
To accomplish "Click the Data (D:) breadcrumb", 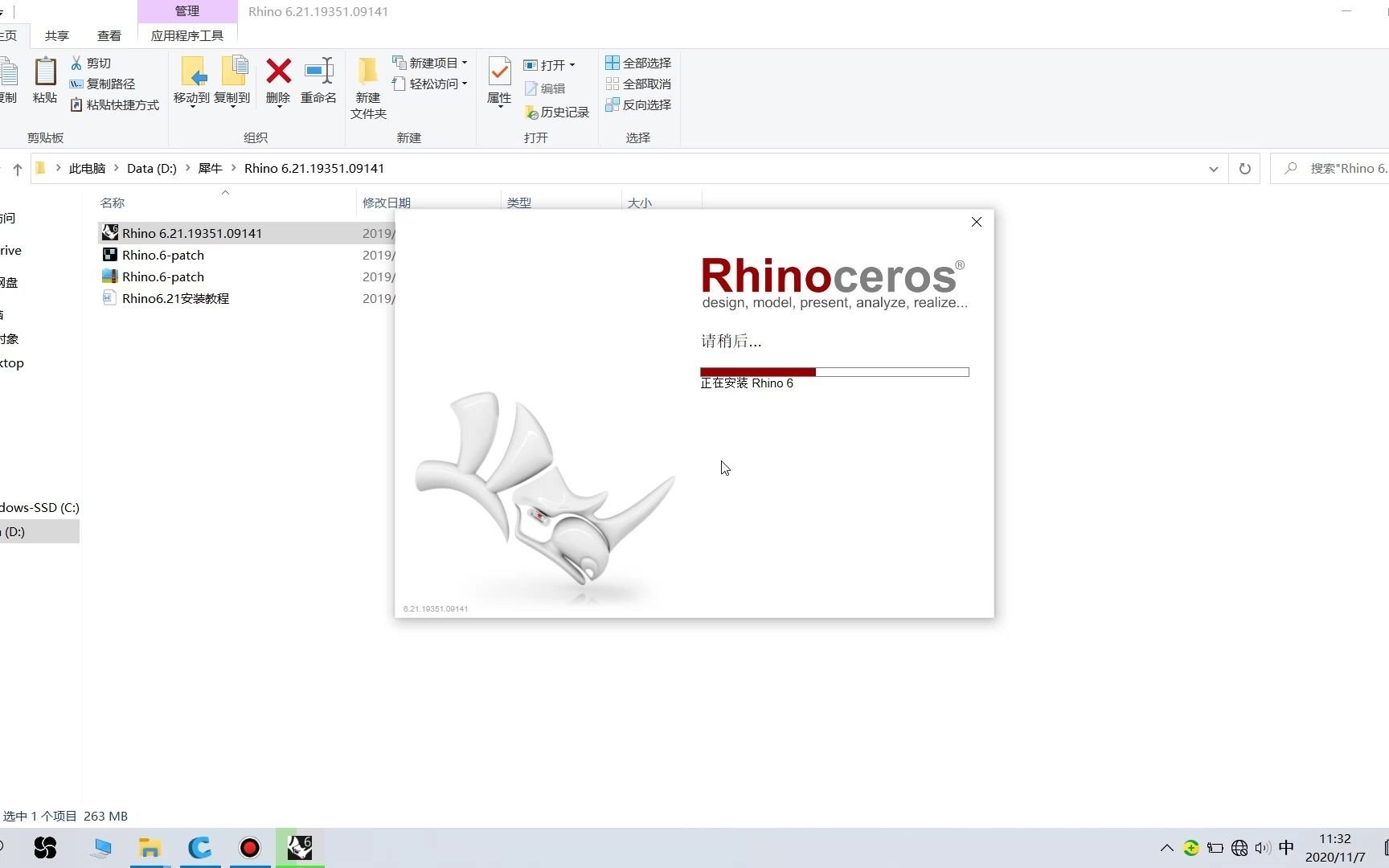I will (152, 169).
